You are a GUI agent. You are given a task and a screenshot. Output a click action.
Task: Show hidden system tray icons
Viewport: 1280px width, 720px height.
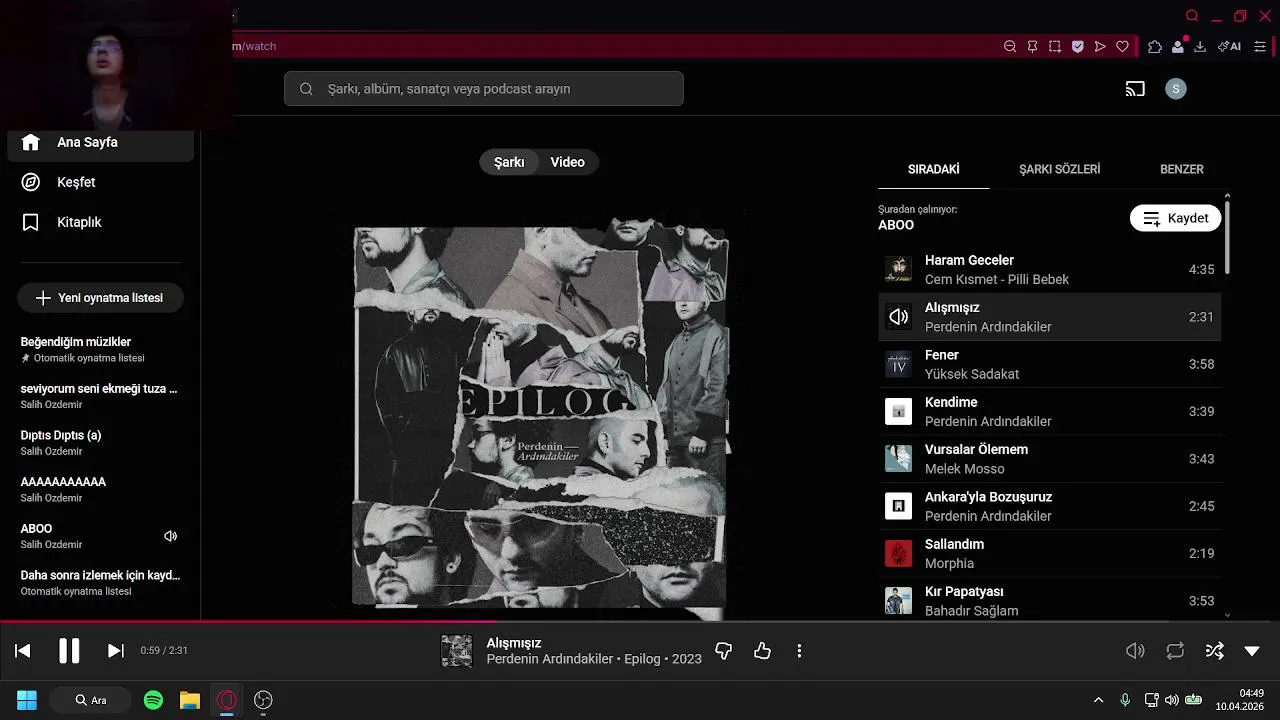point(1098,700)
